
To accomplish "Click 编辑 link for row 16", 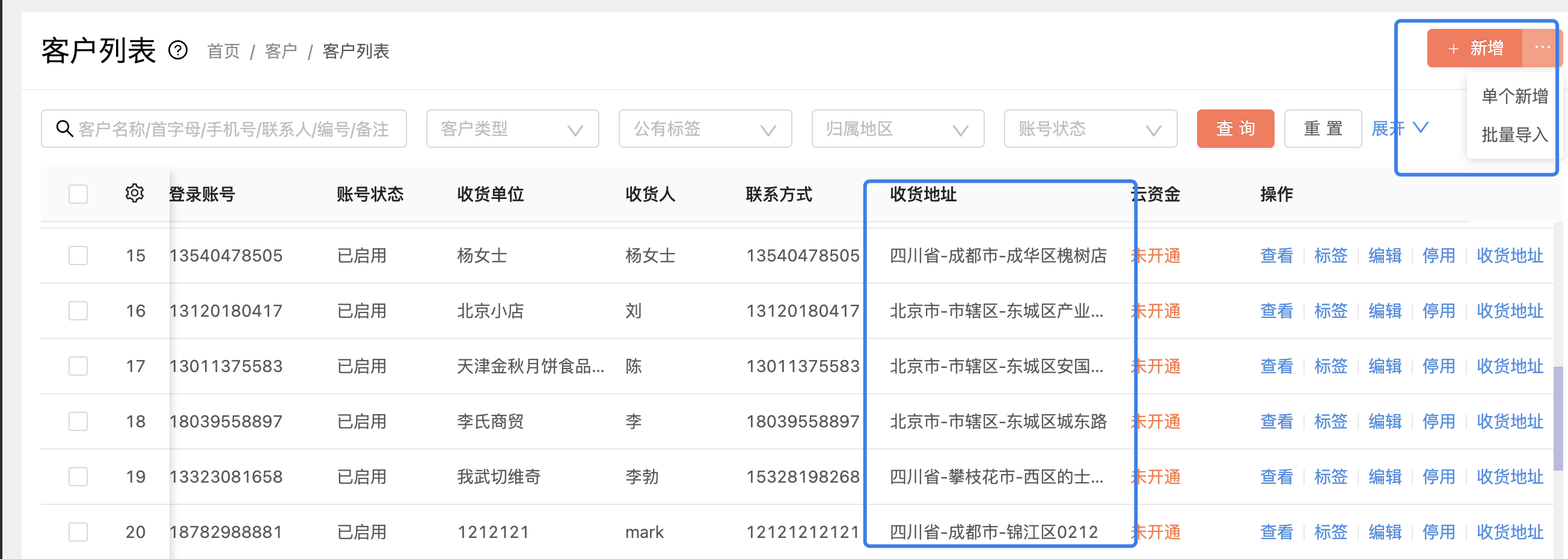I will pyautogui.click(x=1385, y=311).
